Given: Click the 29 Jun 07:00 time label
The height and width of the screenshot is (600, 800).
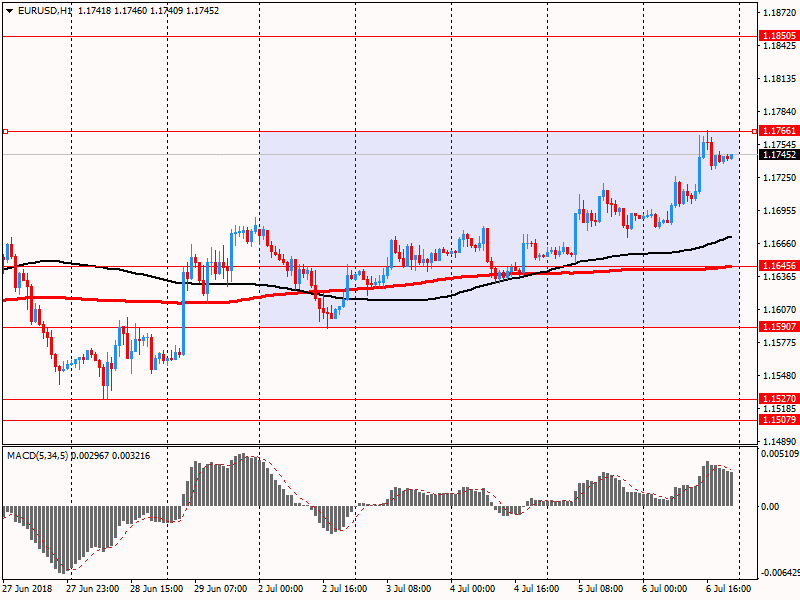Looking at the screenshot, I should [219, 588].
